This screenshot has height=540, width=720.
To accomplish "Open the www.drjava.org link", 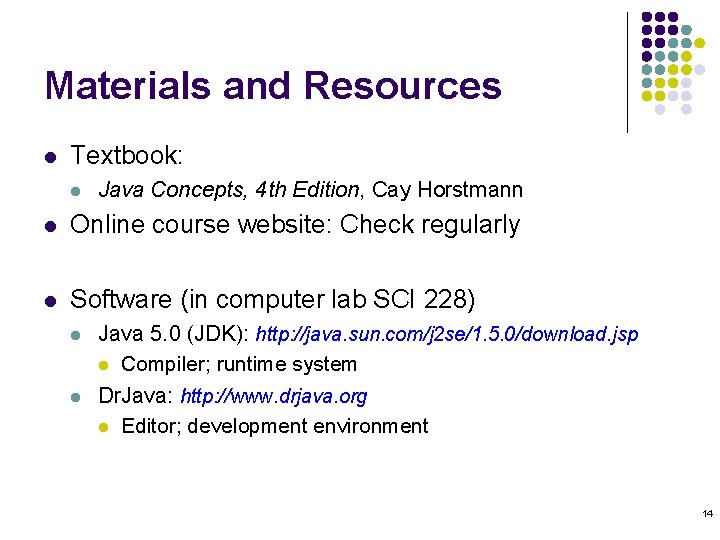I will coord(274,396).
